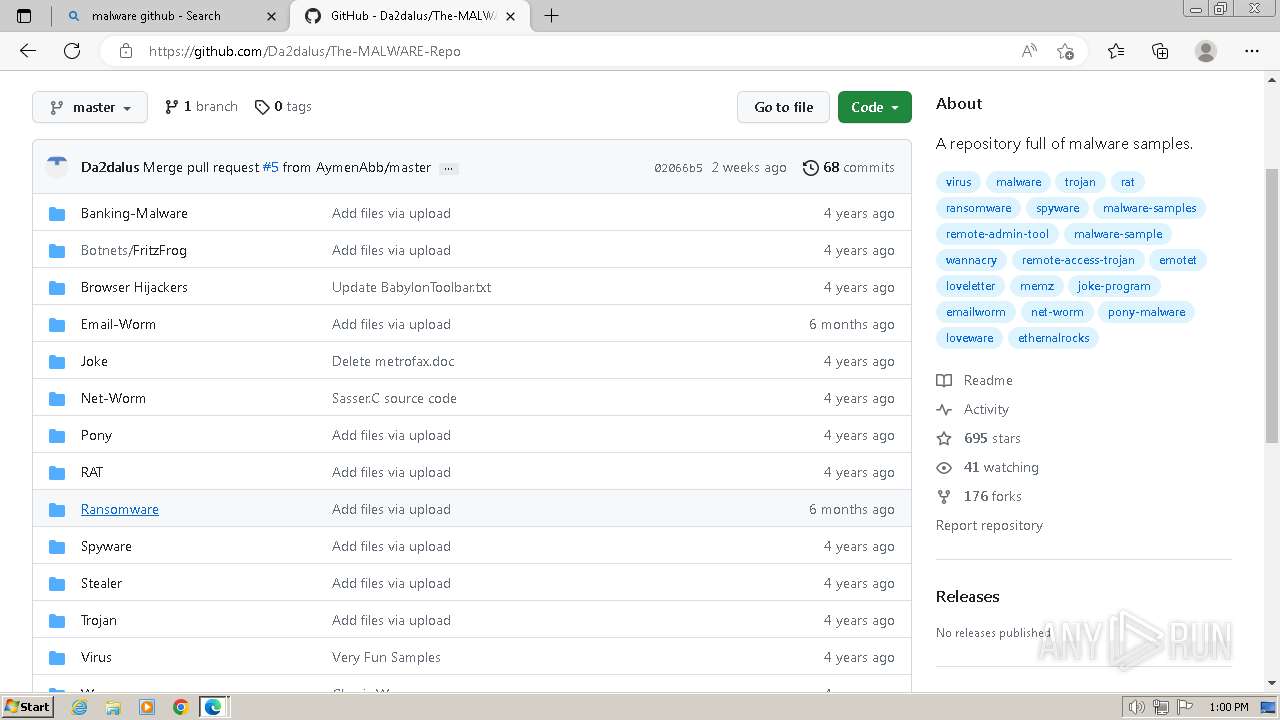
Task: Select the ransomware topic tag
Action: click(x=979, y=208)
